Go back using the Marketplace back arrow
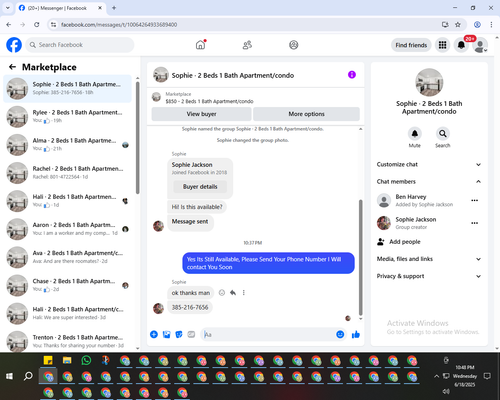The height and width of the screenshot is (400, 500). (x=12, y=67)
